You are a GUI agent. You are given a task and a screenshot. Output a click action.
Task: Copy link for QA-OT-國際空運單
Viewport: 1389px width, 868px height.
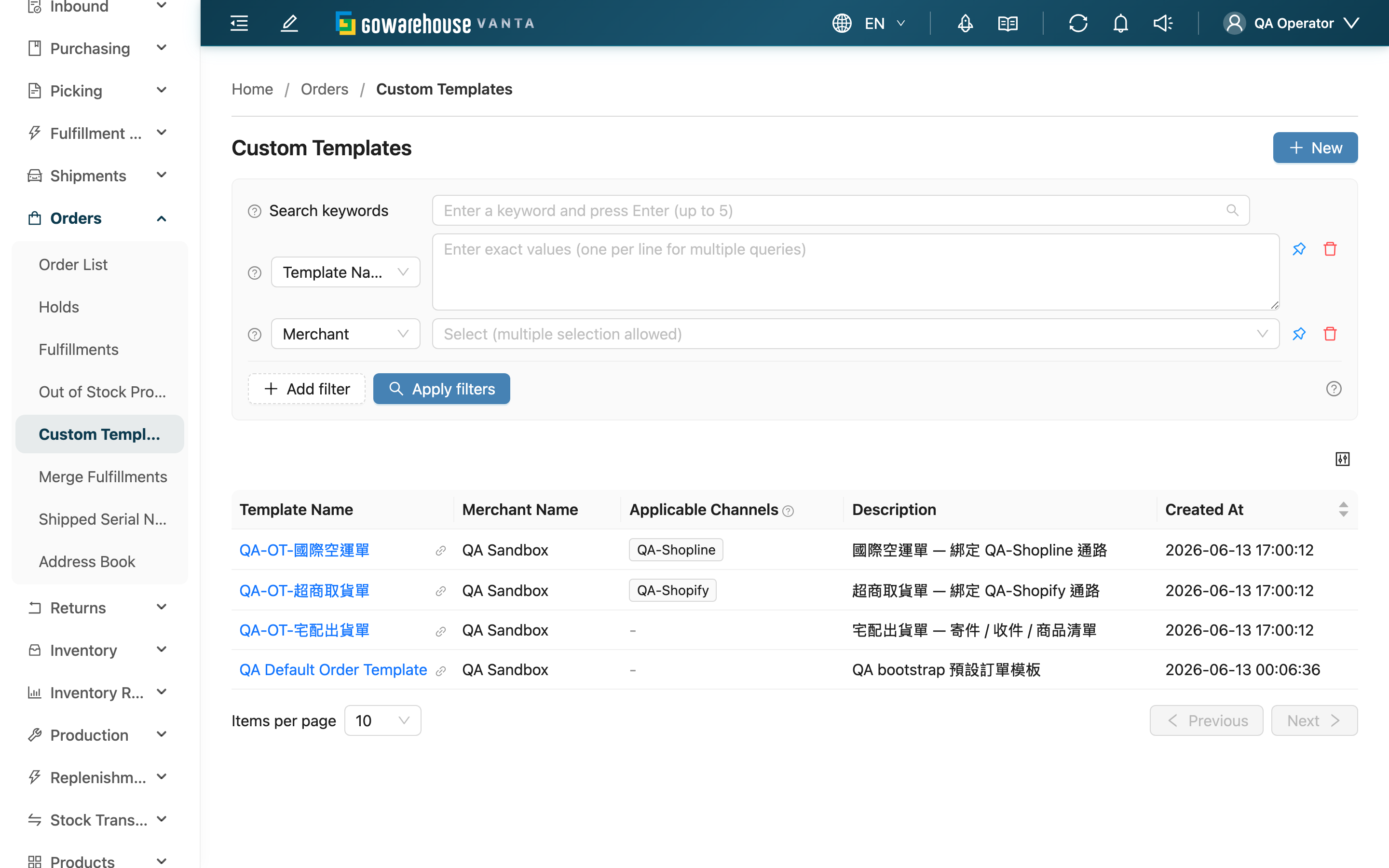pyautogui.click(x=441, y=551)
